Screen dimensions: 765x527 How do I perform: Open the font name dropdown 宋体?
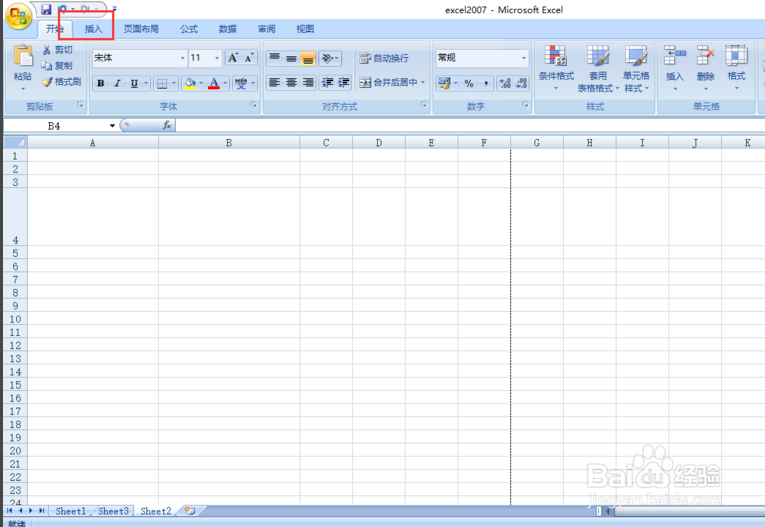coord(182,58)
